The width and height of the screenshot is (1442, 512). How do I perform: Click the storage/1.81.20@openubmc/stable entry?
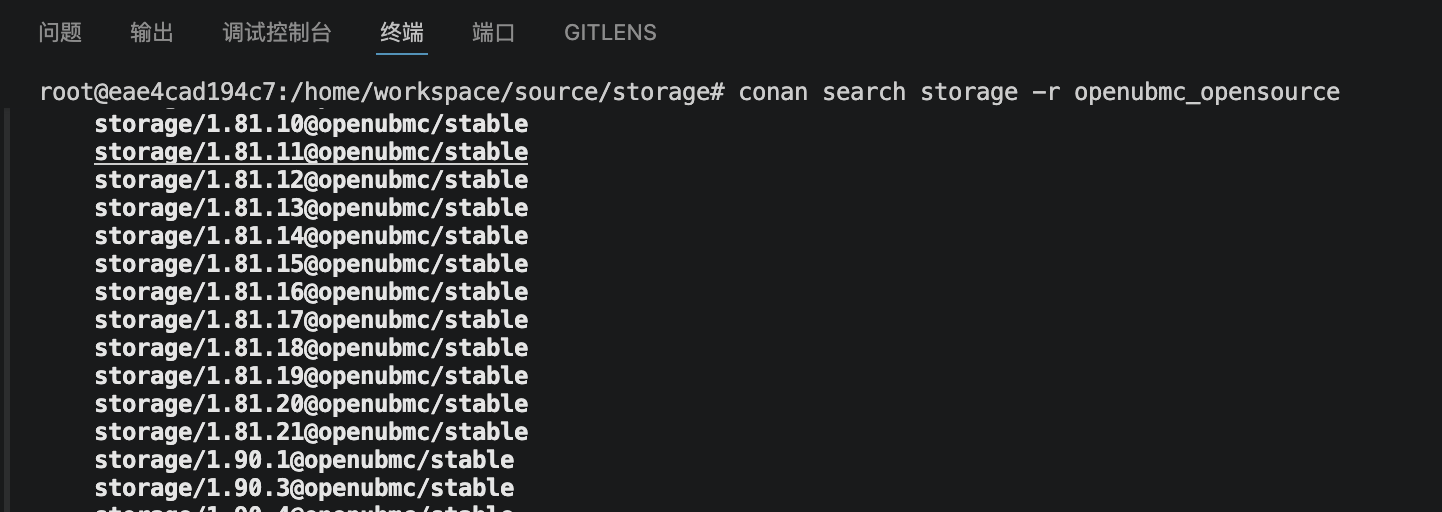pyautogui.click(x=311, y=404)
